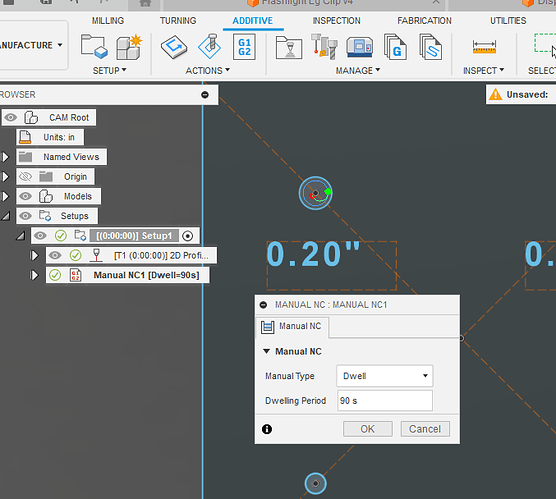Expand the Named Views tree node
Screen dimensions: 556x499
[x=5, y=157]
